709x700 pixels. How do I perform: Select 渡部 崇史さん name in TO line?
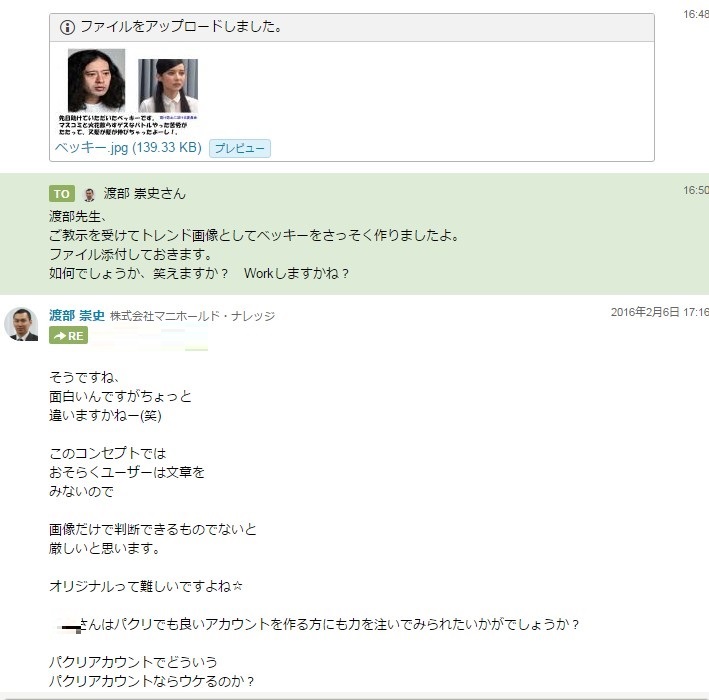[x=145, y=194]
